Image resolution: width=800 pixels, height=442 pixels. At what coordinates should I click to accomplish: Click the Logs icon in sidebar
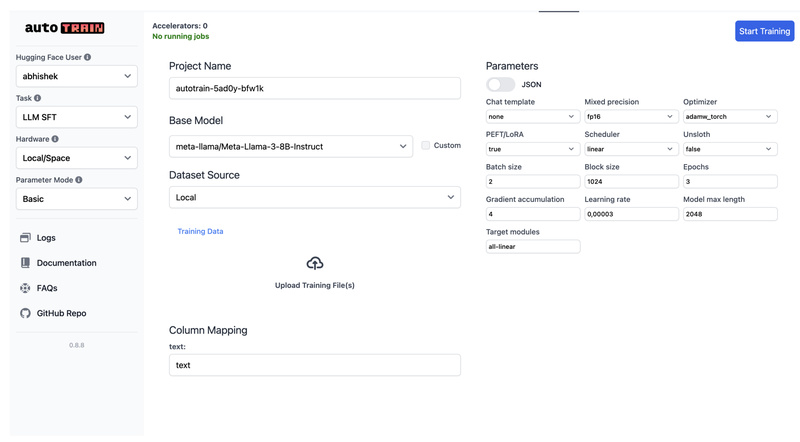(x=25, y=238)
